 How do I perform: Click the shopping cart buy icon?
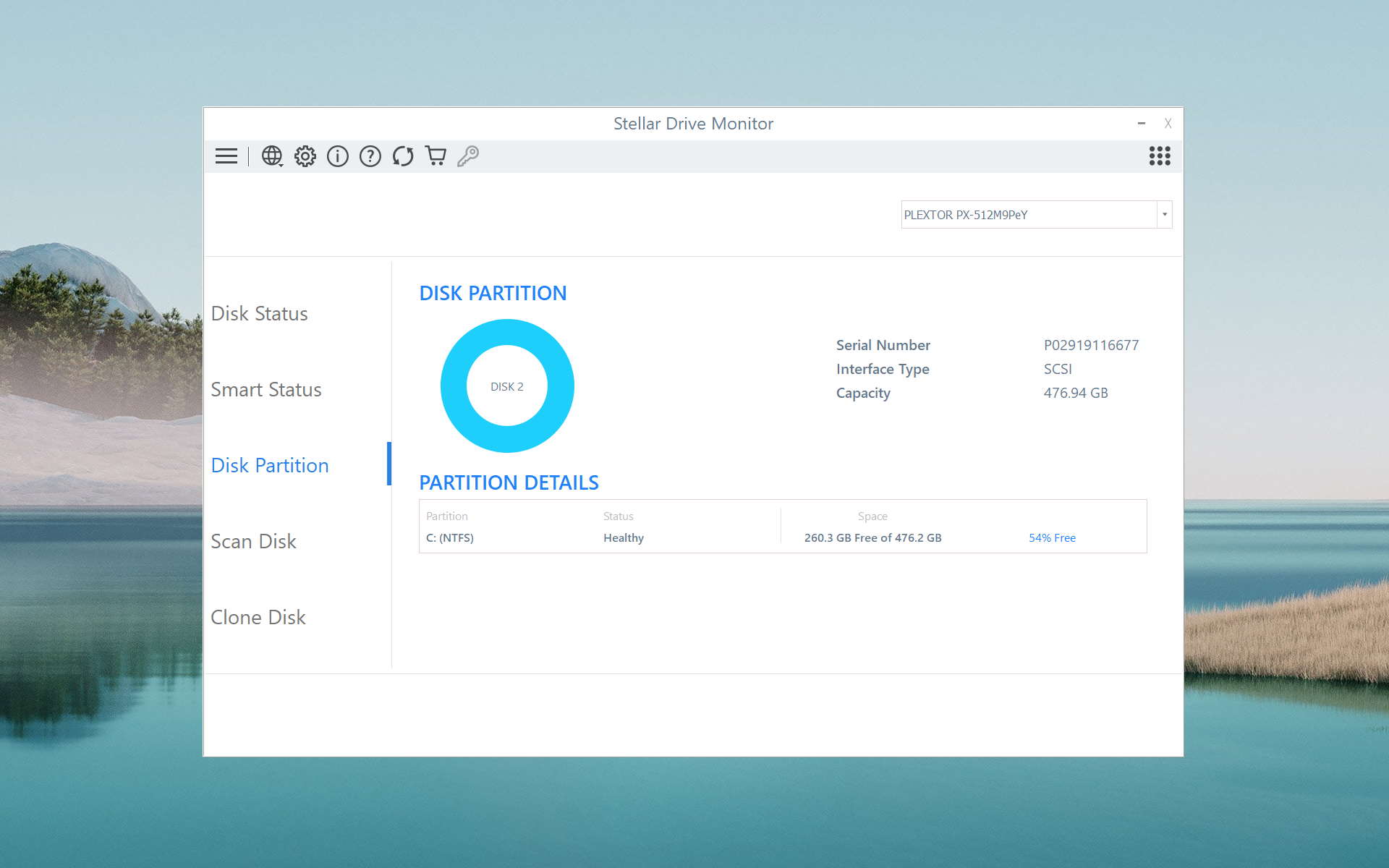click(436, 156)
